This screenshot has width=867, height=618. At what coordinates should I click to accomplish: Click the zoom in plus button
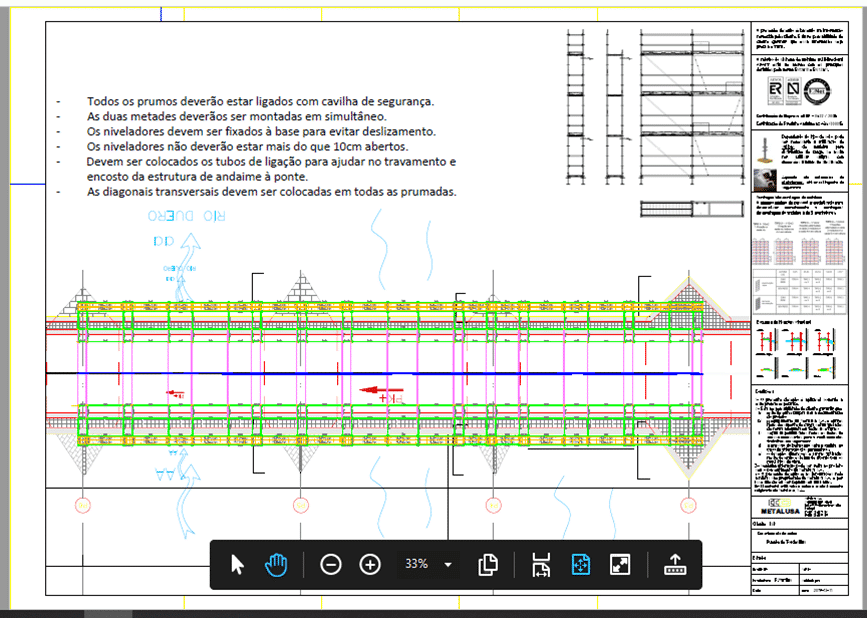coord(370,565)
